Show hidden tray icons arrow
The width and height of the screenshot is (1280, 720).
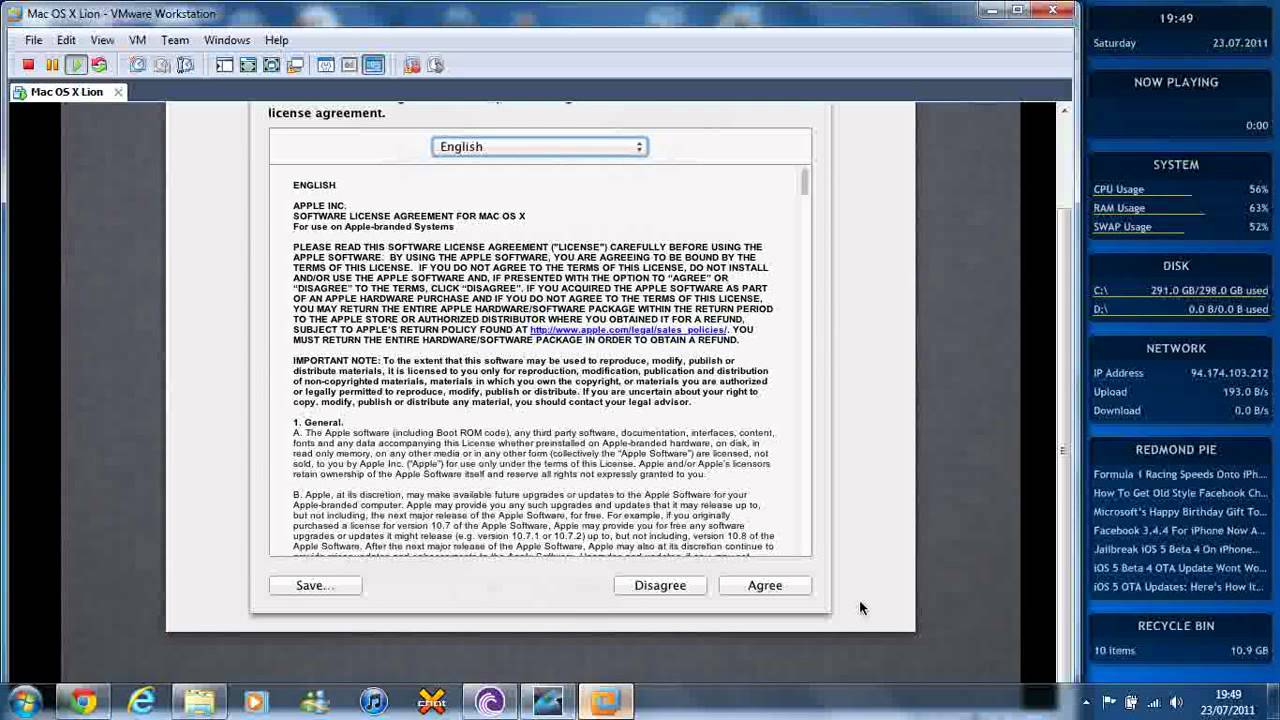click(x=1086, y=702)
